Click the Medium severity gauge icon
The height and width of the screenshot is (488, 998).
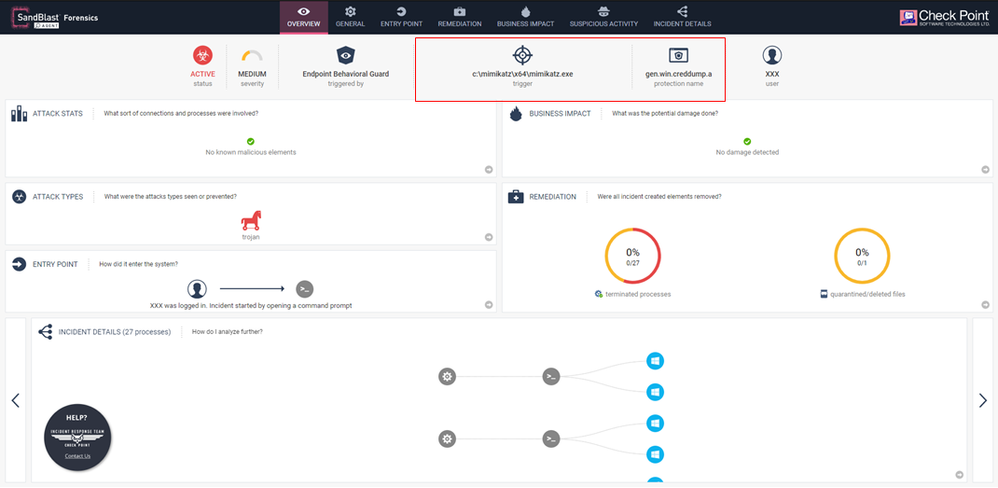[x=252, y=57]
